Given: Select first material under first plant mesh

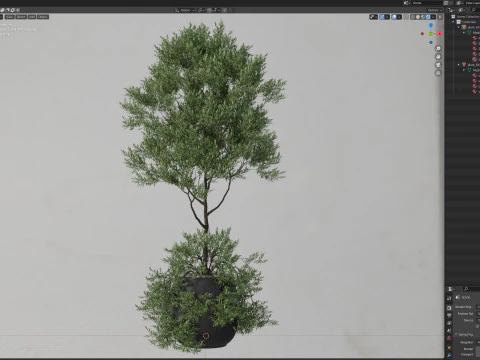Looking at the screenshot, I should pyautogui.click(x=476, y=38).
